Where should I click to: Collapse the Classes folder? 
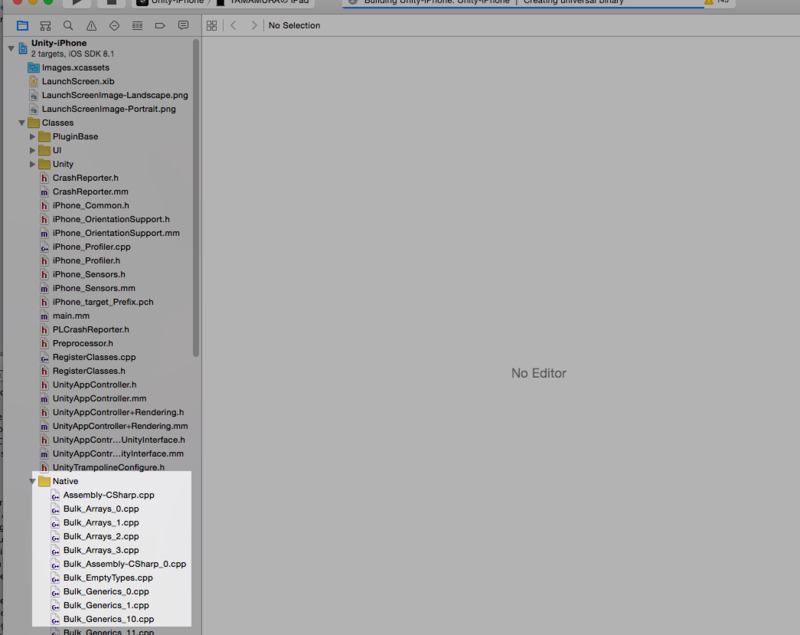(x=21, y=123)
